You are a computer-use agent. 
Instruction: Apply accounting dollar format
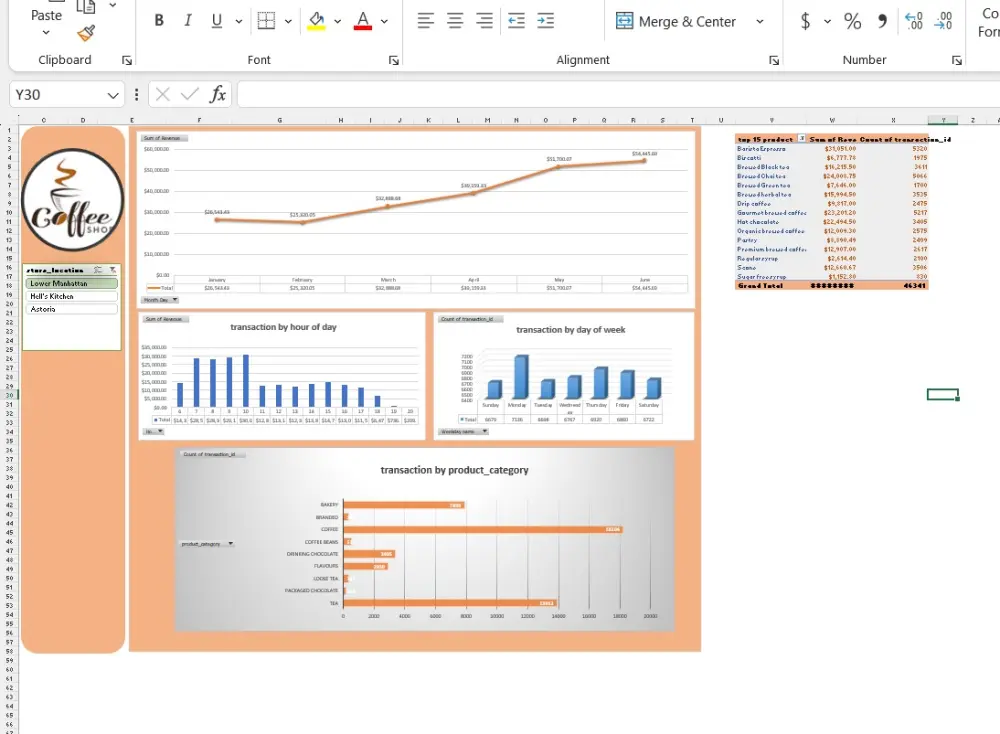click(805, 21)
